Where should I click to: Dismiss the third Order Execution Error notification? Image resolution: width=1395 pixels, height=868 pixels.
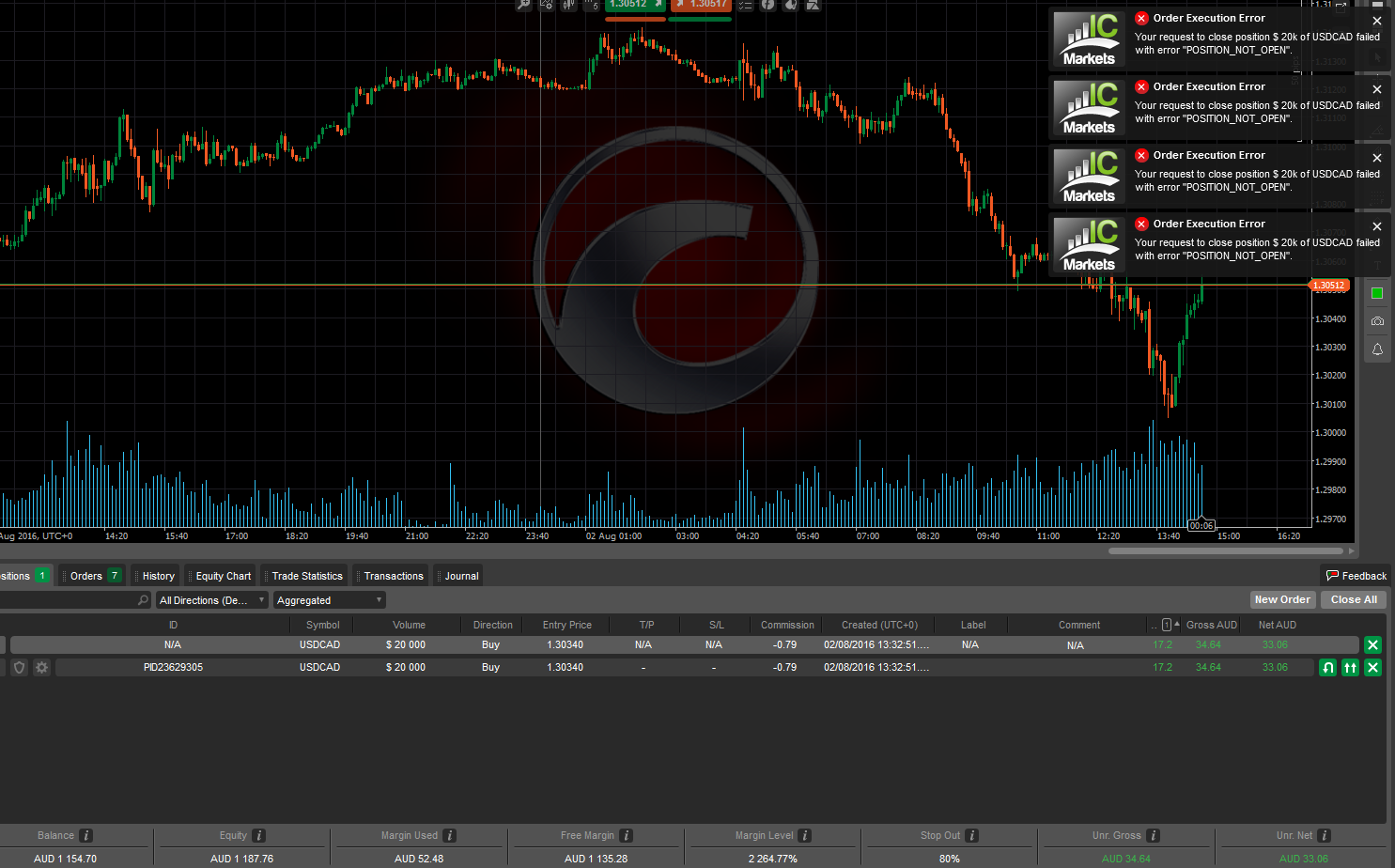coord(1377,158)
